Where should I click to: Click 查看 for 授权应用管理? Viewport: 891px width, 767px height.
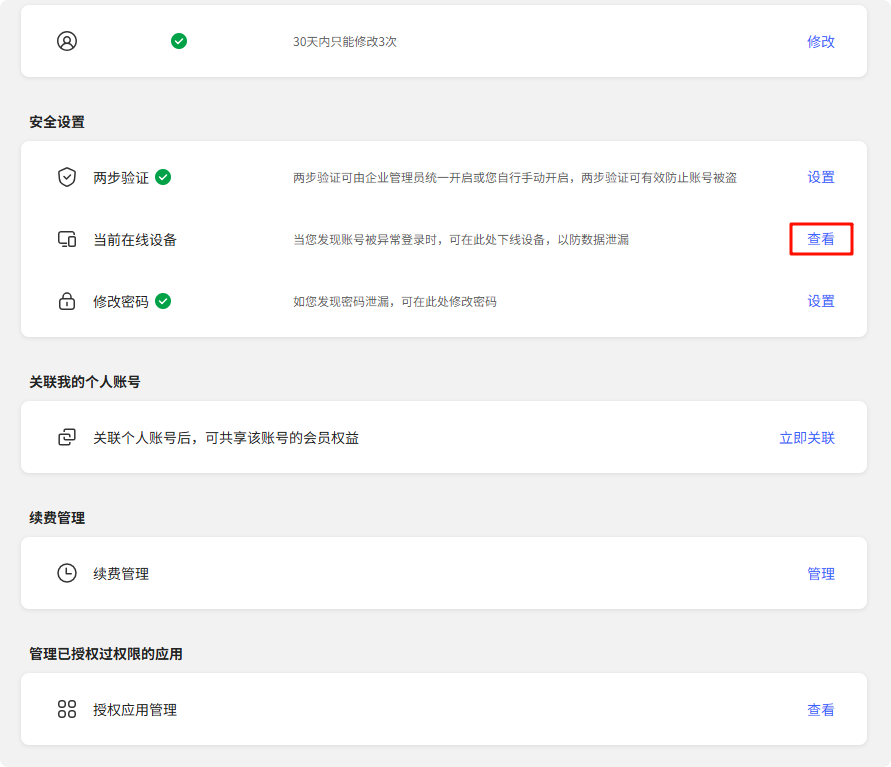(x=821, y=710)
